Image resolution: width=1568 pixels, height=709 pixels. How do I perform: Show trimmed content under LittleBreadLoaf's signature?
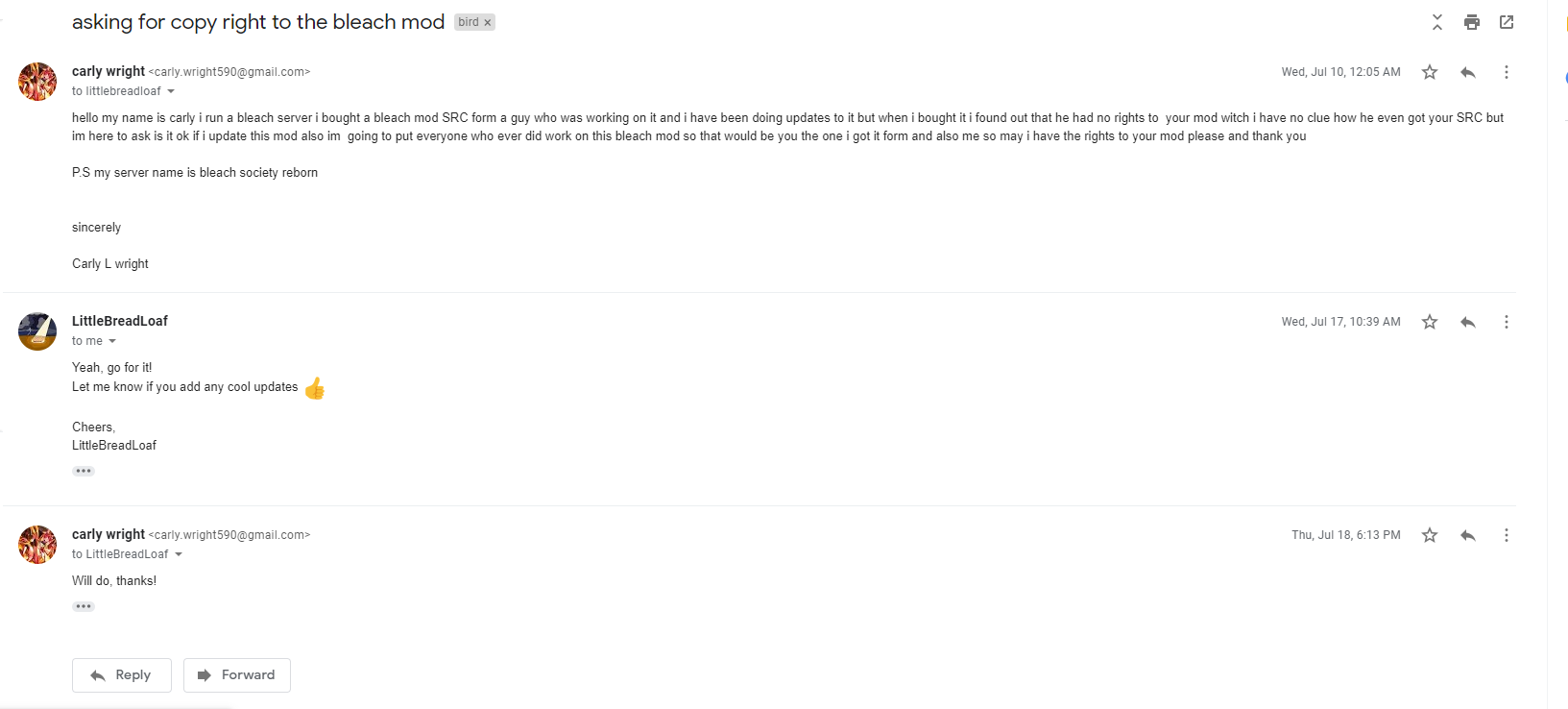point(84,471)
